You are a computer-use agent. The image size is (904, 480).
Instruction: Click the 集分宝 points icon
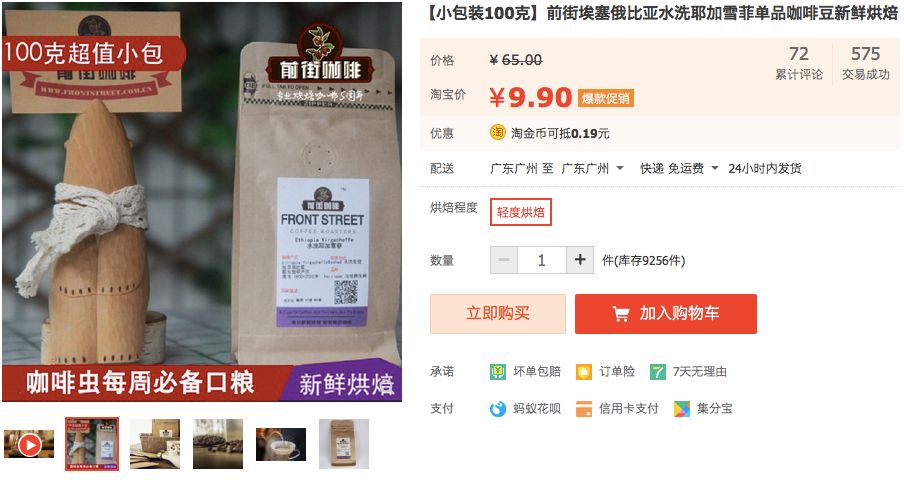(x=682, y=409)
